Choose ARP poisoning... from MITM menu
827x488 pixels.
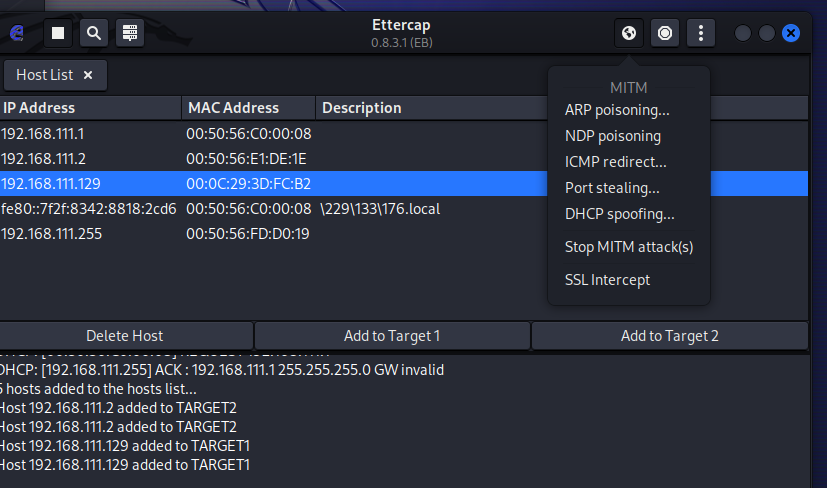tap(617, 110)
